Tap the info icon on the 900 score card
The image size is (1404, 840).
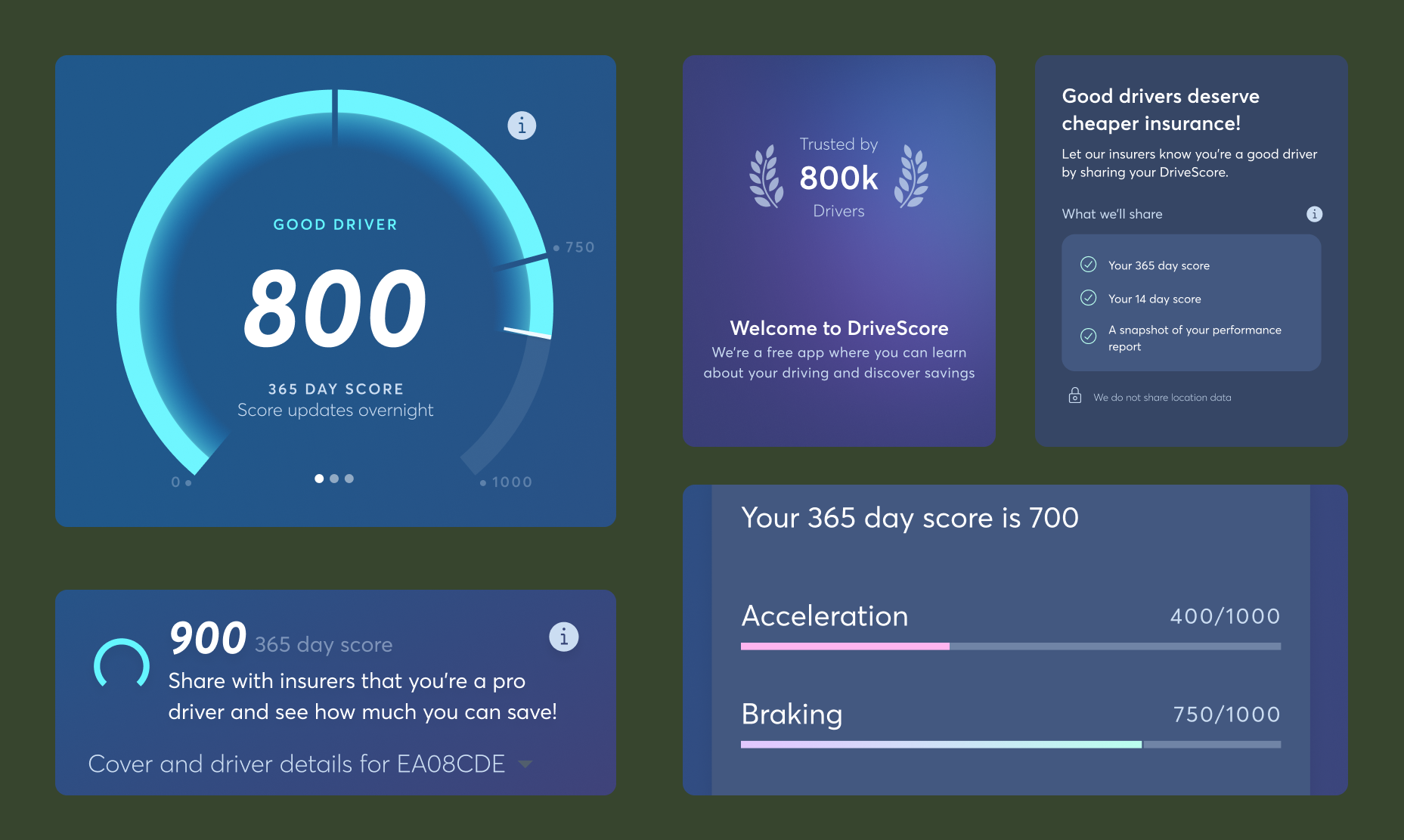564,637
